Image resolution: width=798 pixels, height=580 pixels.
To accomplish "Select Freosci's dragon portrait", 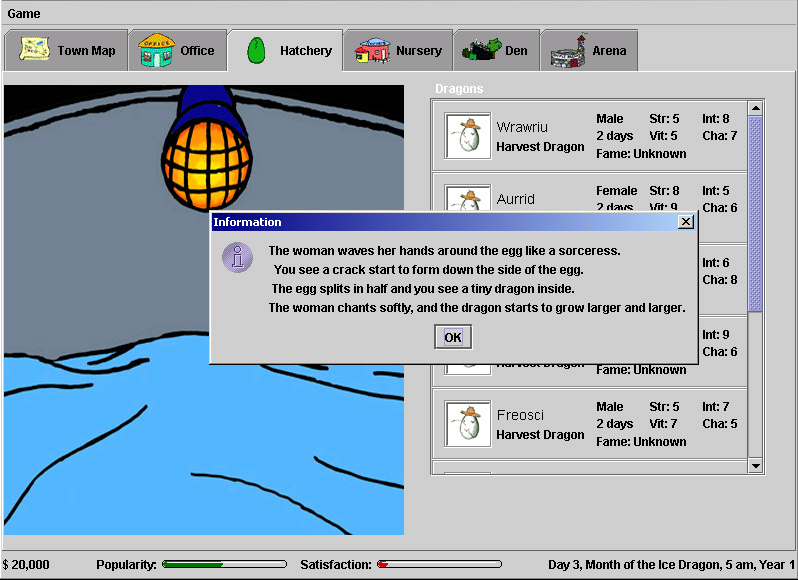I will pos(467,424).
